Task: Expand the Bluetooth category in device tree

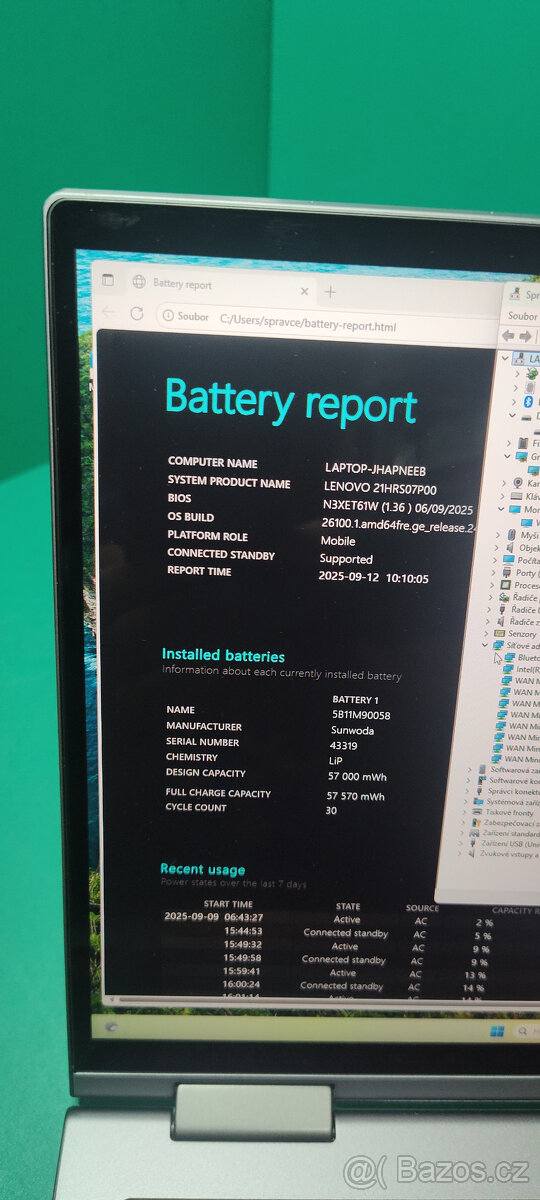Action: 514,402
